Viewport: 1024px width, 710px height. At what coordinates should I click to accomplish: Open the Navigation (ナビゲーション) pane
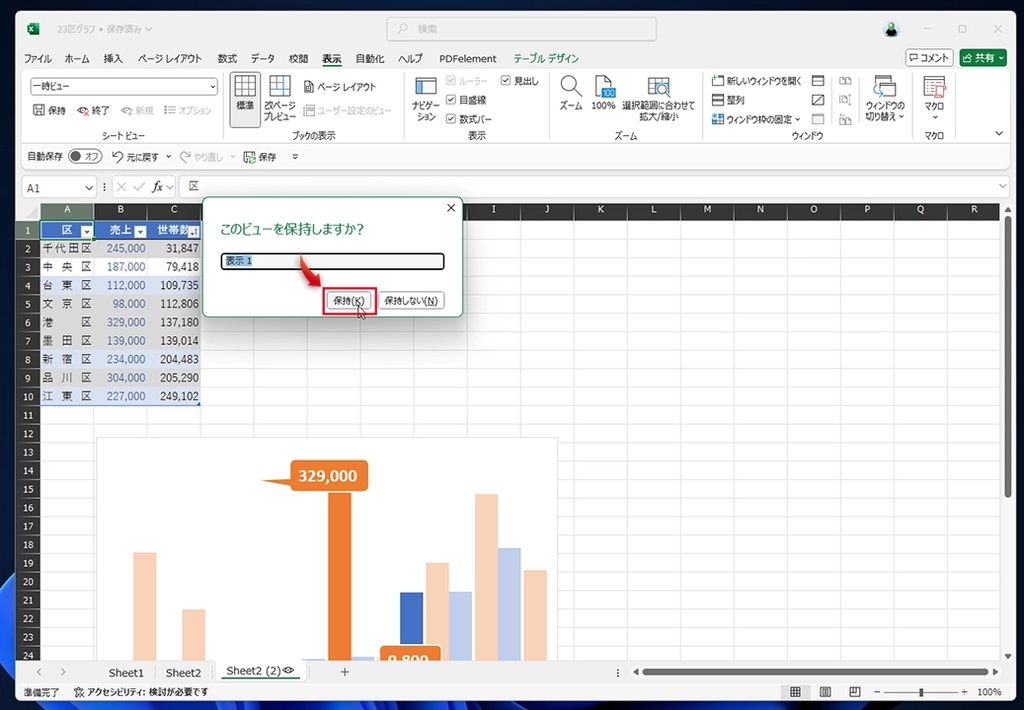pos(426,99)
